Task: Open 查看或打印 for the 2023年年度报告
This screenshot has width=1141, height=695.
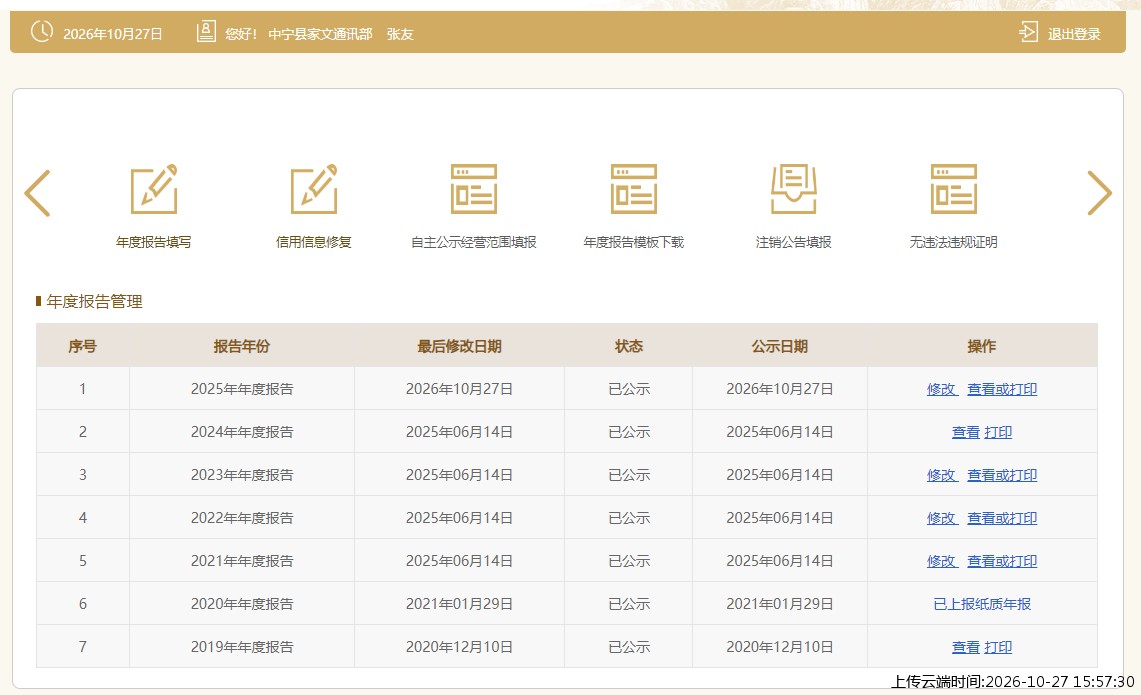Action: pos(1002,475)
